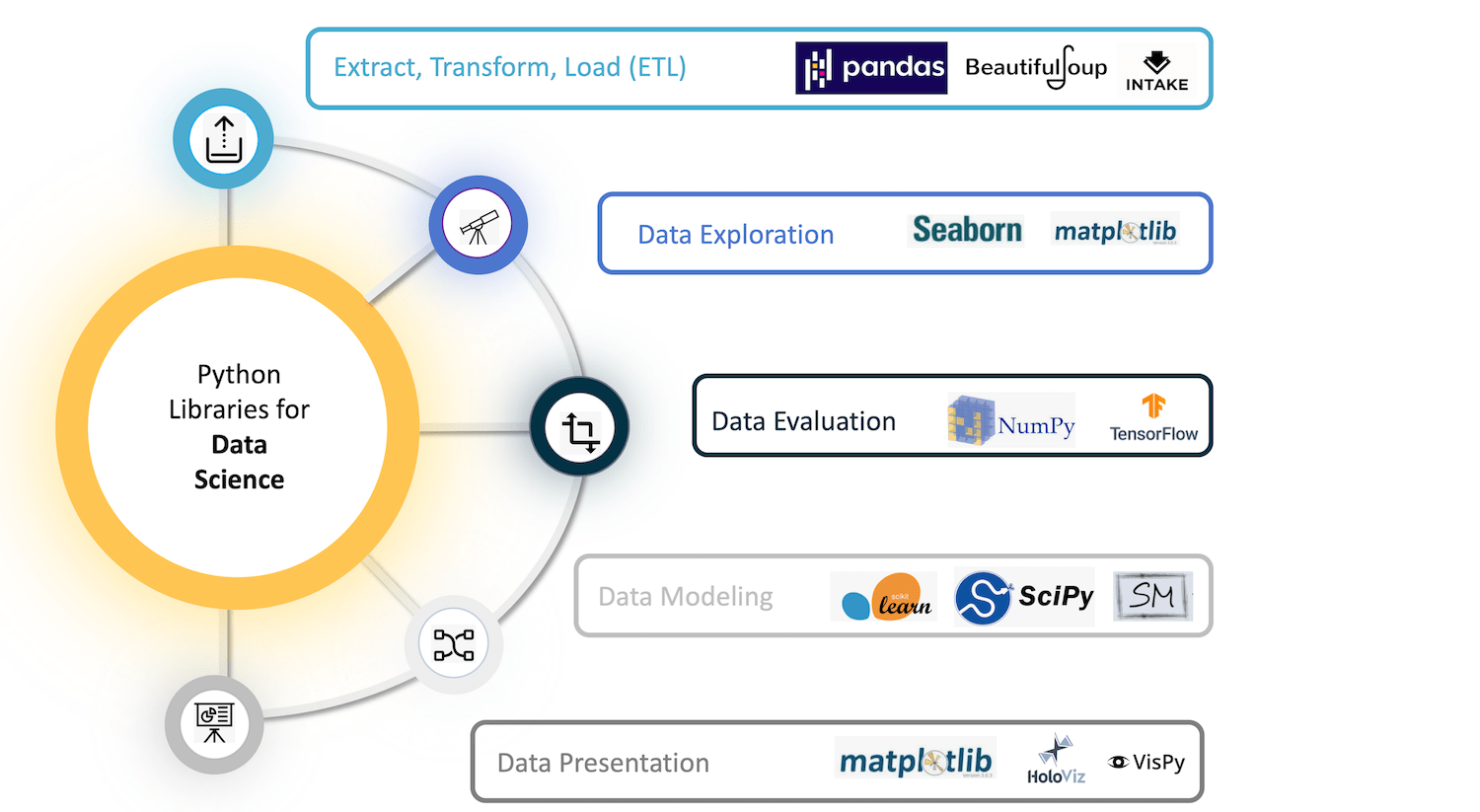This screenshot has height=812, width=1480.
Task: Click the scikit-learn logo
Action: pyautogui.click(x=884, y=596)
